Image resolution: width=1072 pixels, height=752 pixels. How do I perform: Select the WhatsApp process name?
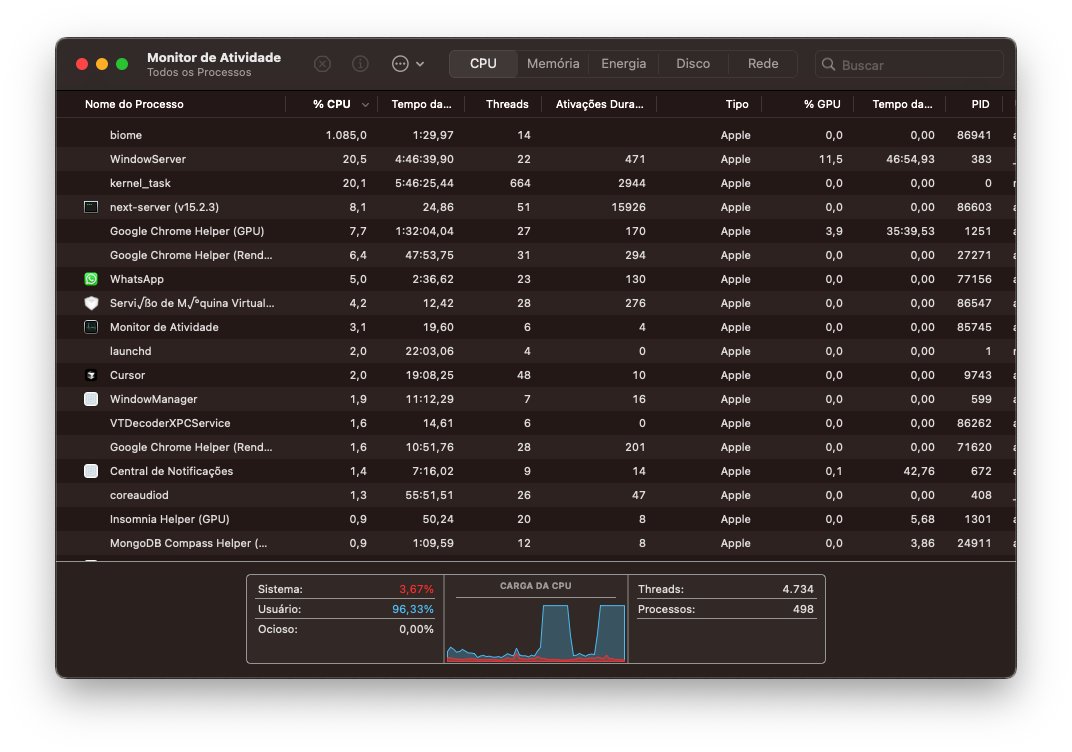[x=137, y=279]
